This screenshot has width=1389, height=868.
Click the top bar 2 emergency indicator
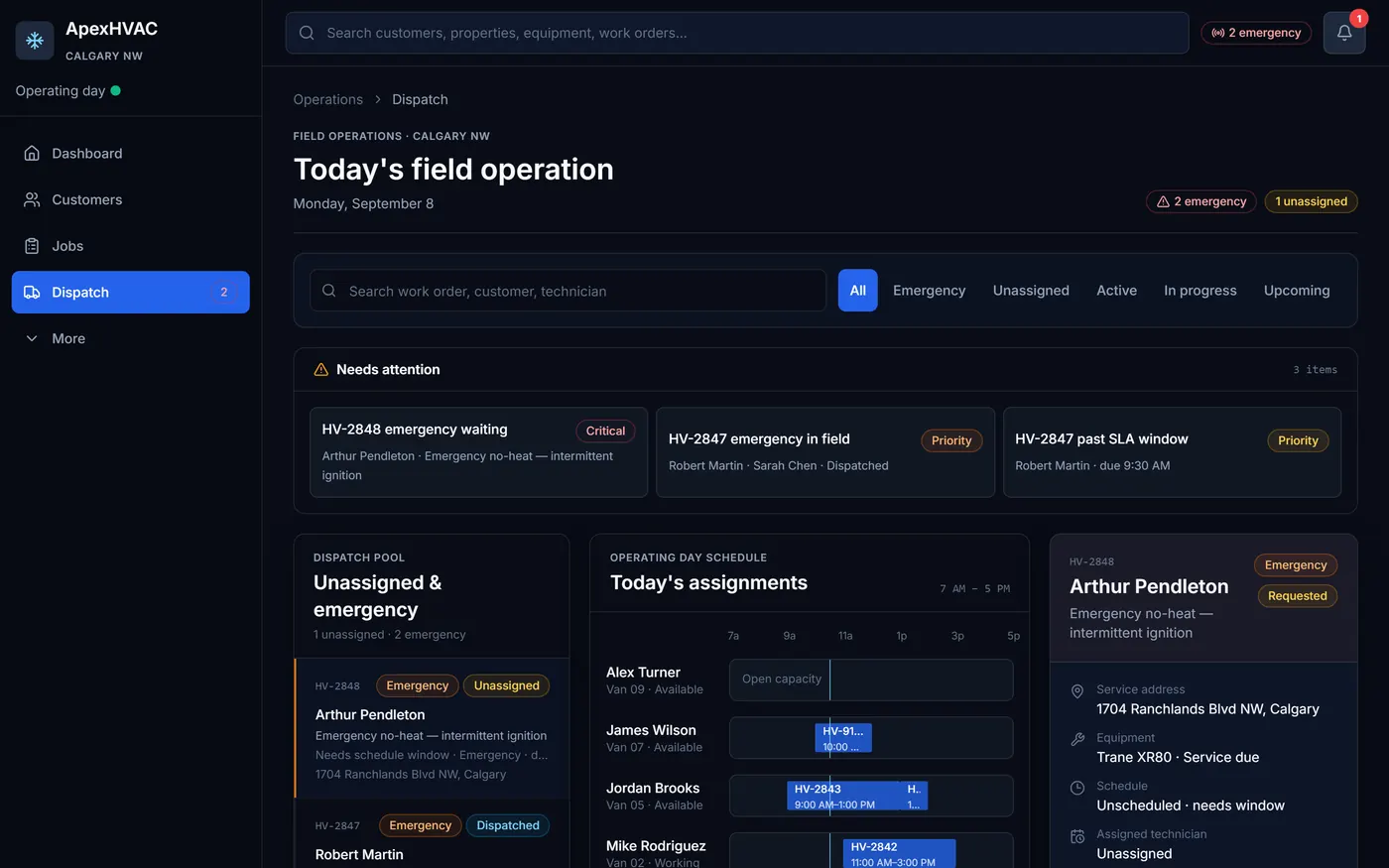coord(1256,33)
